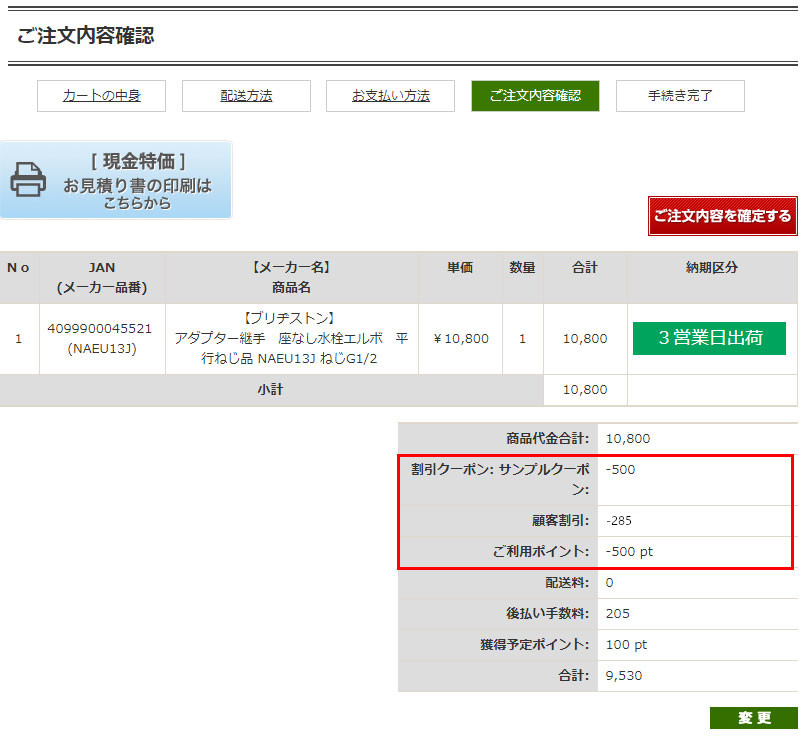
Task: Click the 3営業日出荷 green shipping badge
Action: click(x=709, y=338)
